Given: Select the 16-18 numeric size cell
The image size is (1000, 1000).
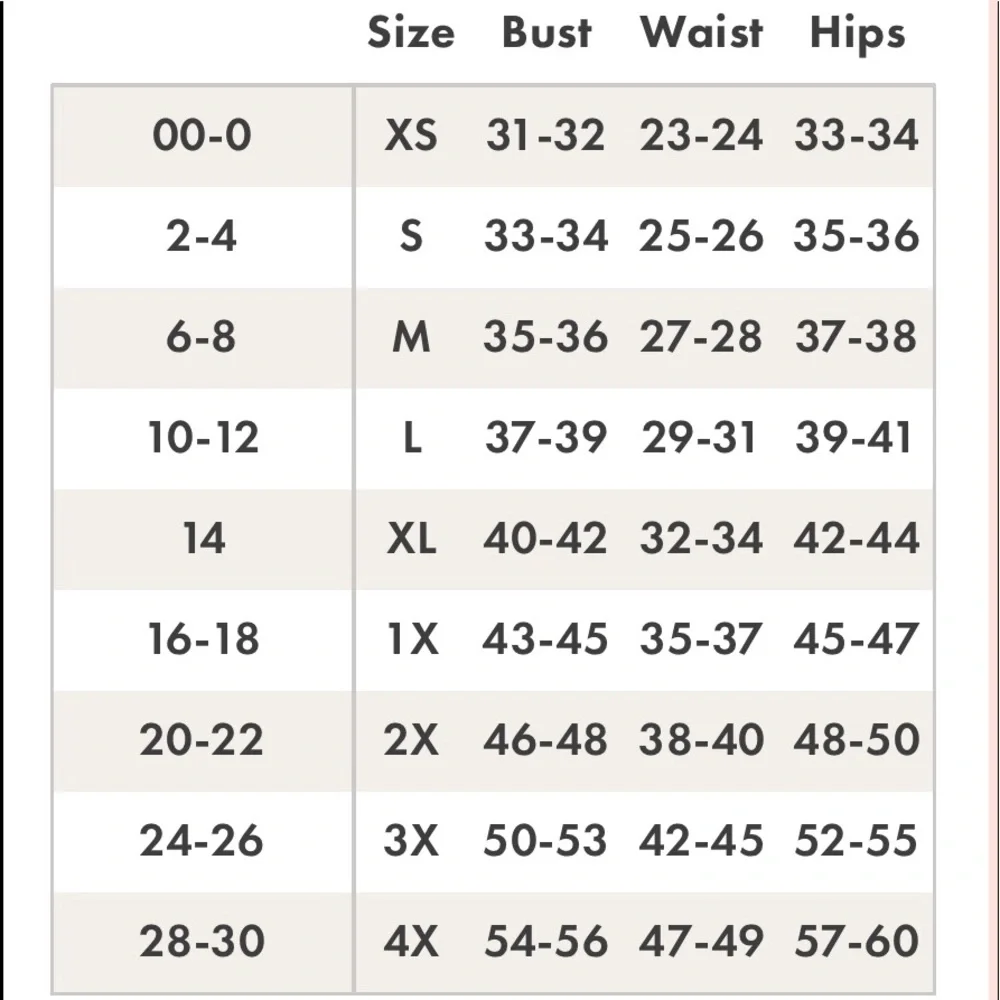Looking at the screenshot, I should 202,640.
